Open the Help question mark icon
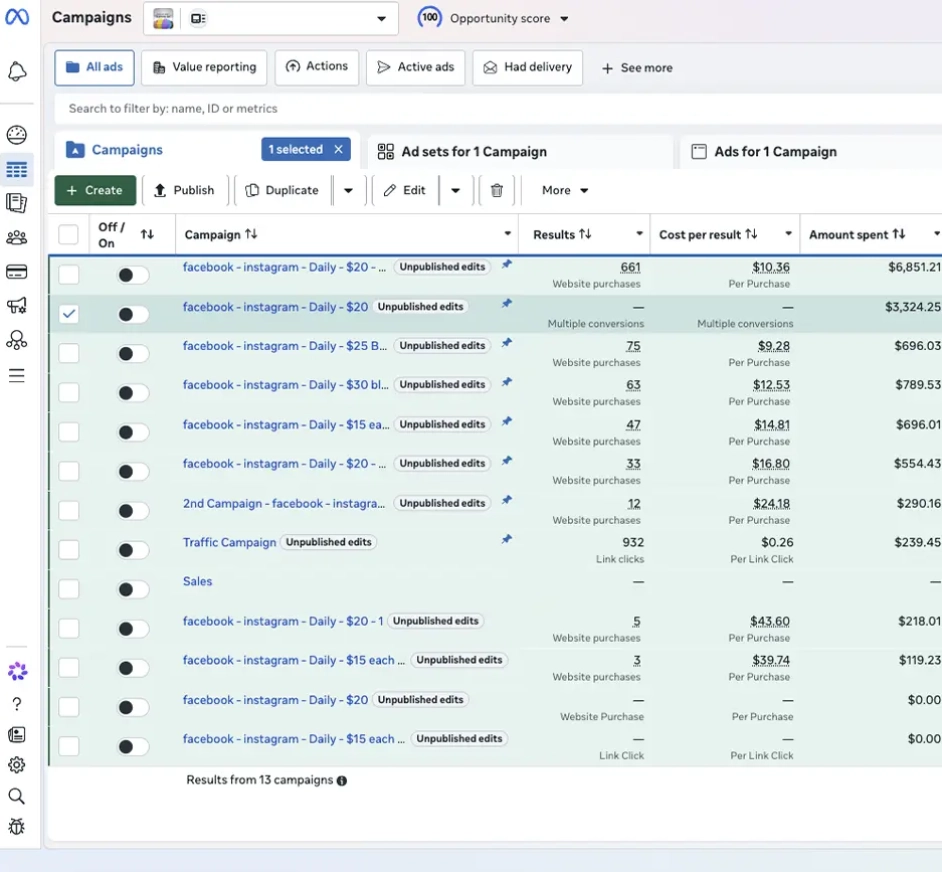The image size is (942, 872). (x=17, y=704)
